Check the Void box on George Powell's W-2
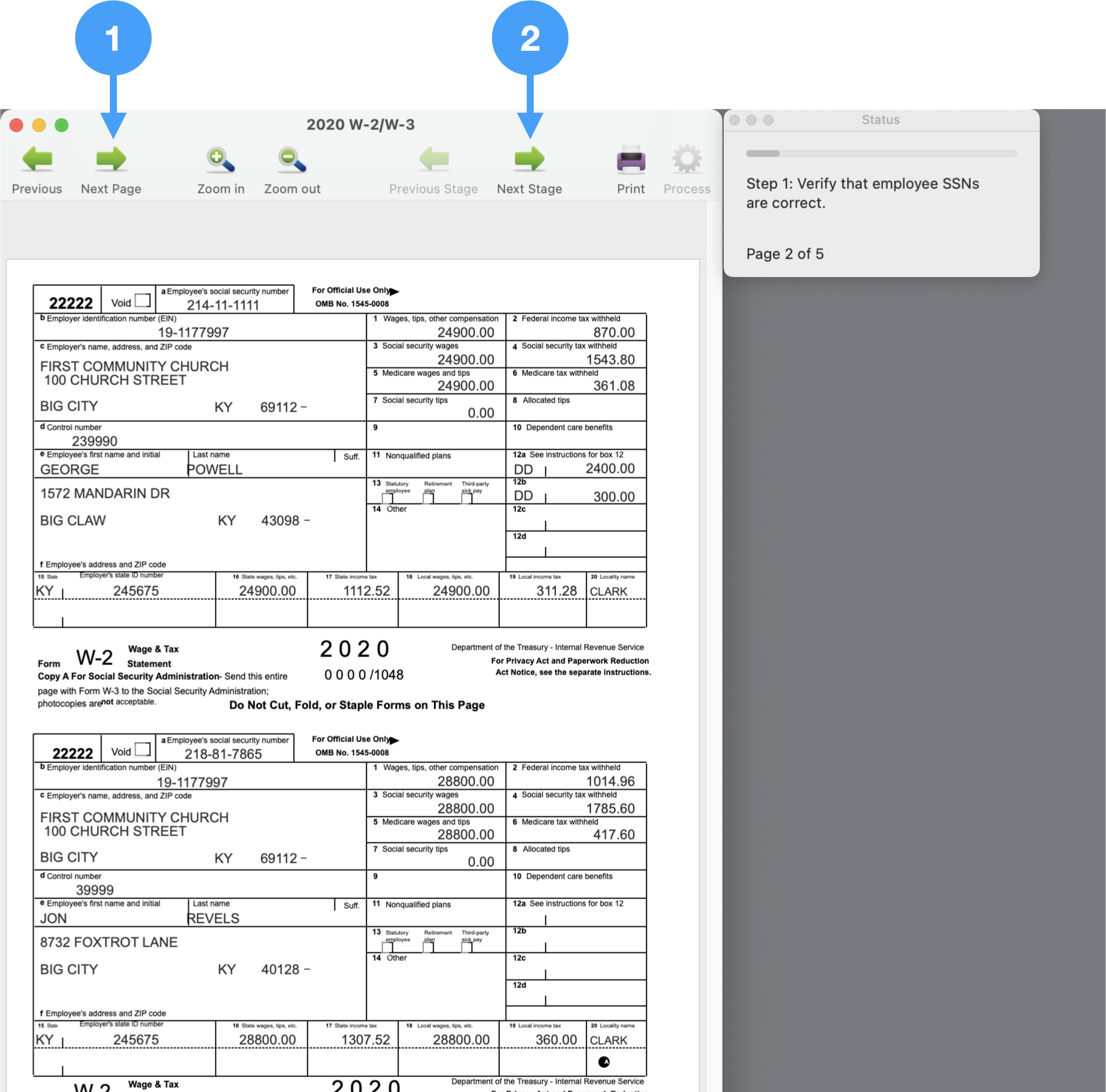 pos(143,300)
